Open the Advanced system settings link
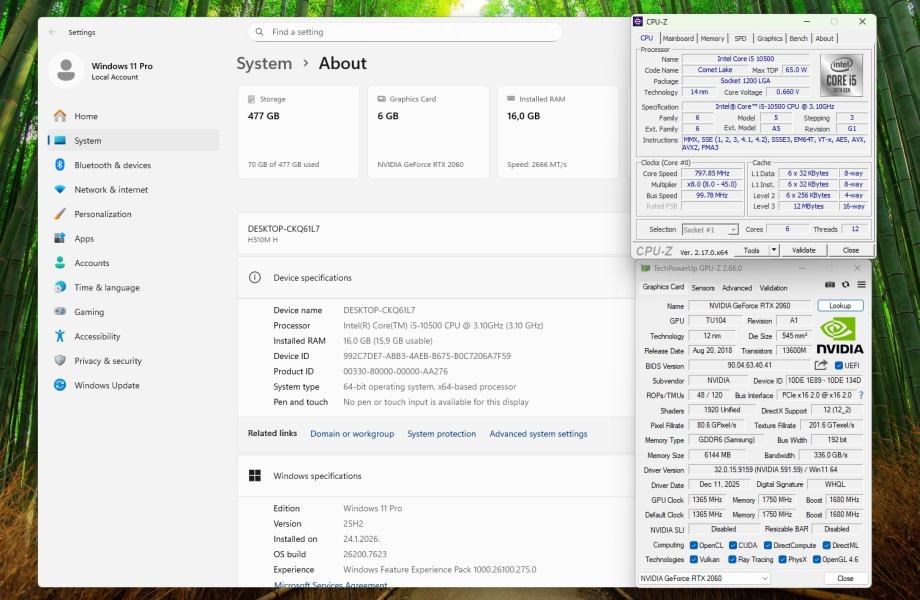920x600 pixels. tap(538, 434)
